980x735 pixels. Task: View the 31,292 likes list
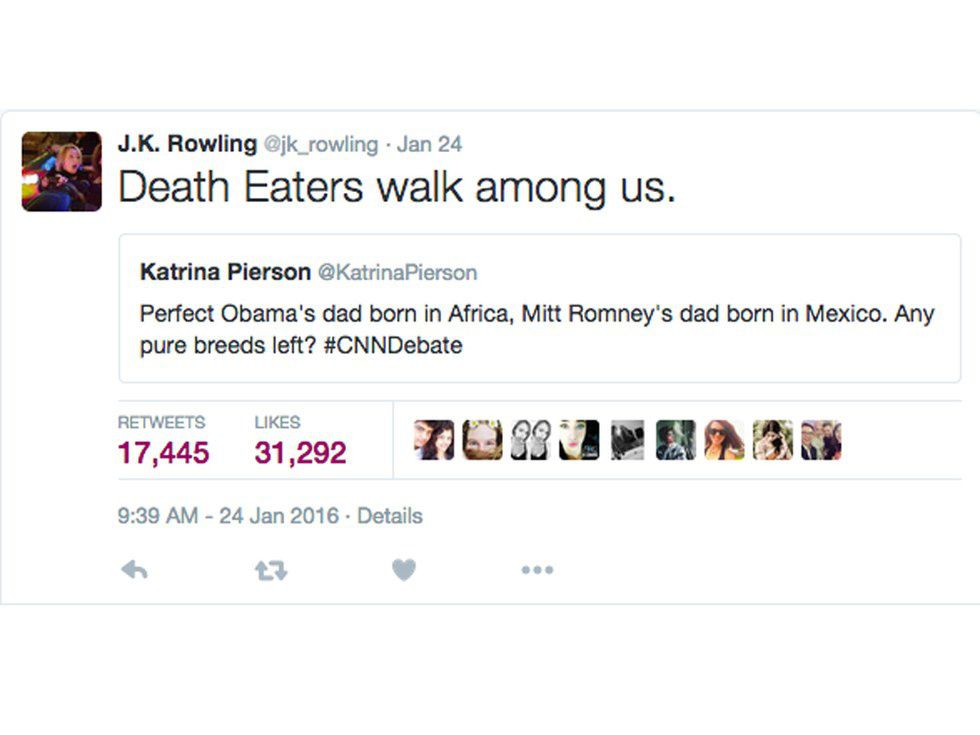[x=300, y=453]
